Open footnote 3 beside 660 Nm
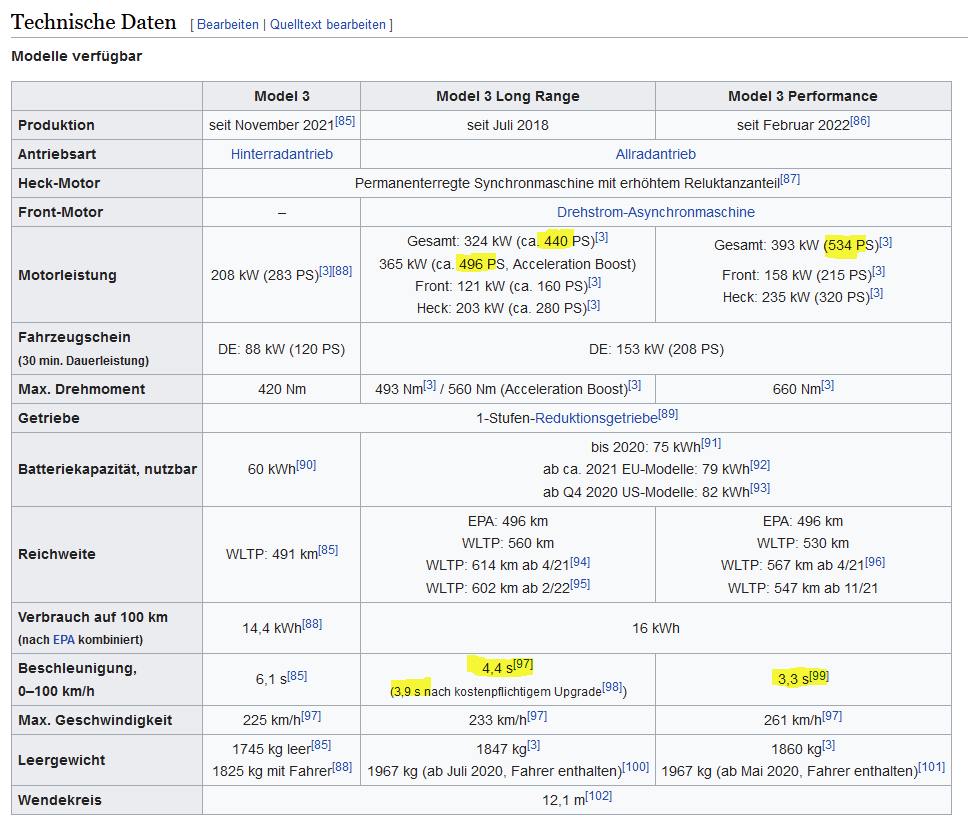The image size is (968, 831). pos(828,385)
